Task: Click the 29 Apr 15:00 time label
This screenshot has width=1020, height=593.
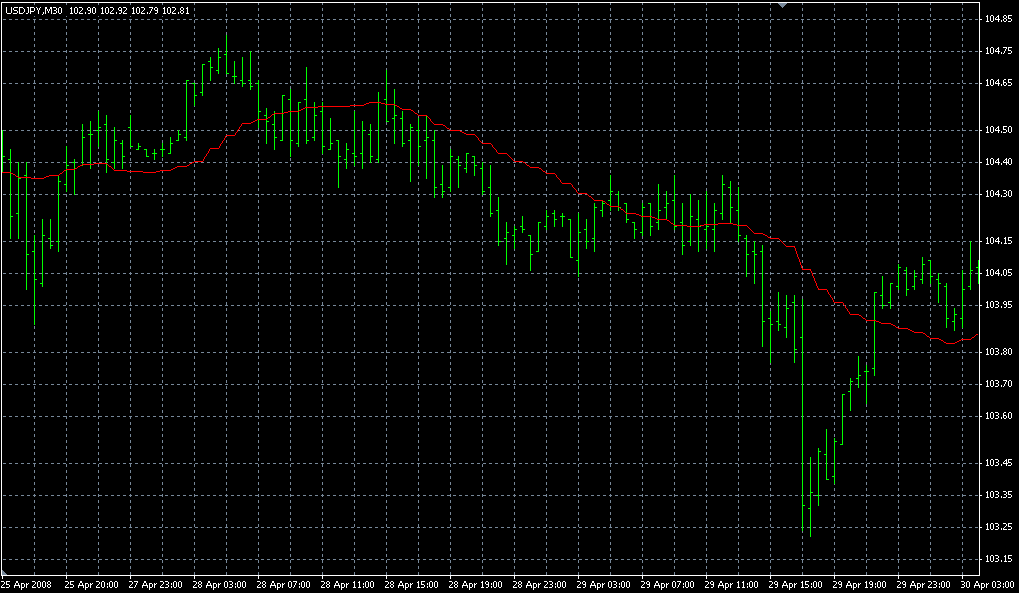Action: tap(796, 583)
